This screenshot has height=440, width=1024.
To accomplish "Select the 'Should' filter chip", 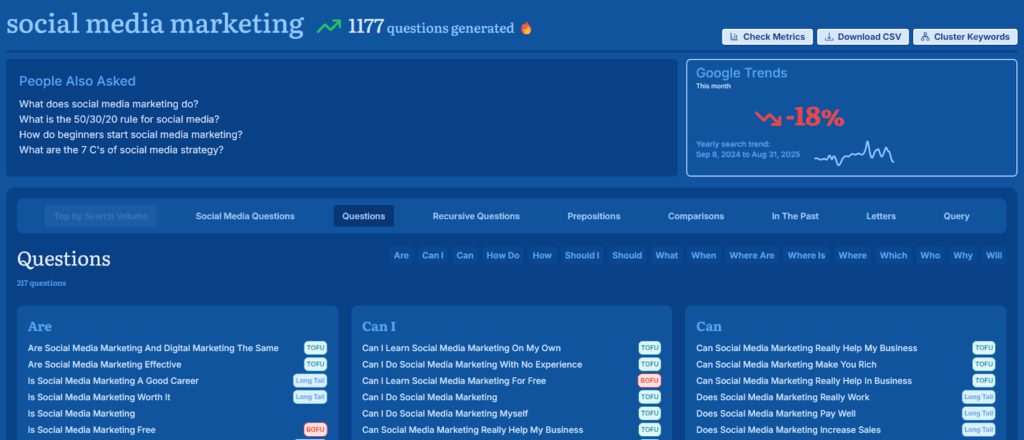I will click(627, 255).
